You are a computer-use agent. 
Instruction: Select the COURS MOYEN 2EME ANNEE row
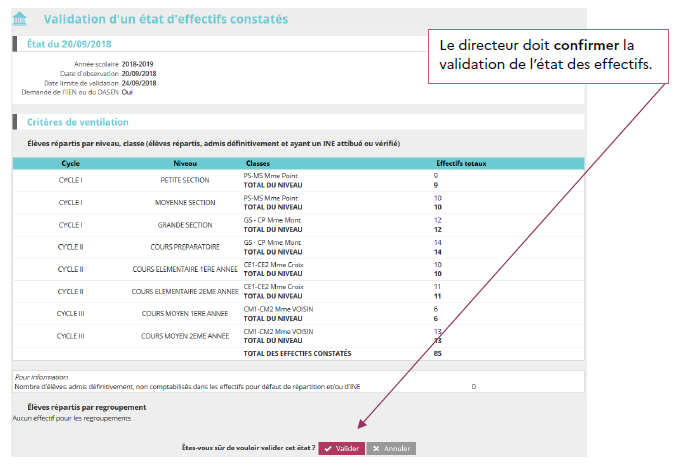[x=185, y=335]
